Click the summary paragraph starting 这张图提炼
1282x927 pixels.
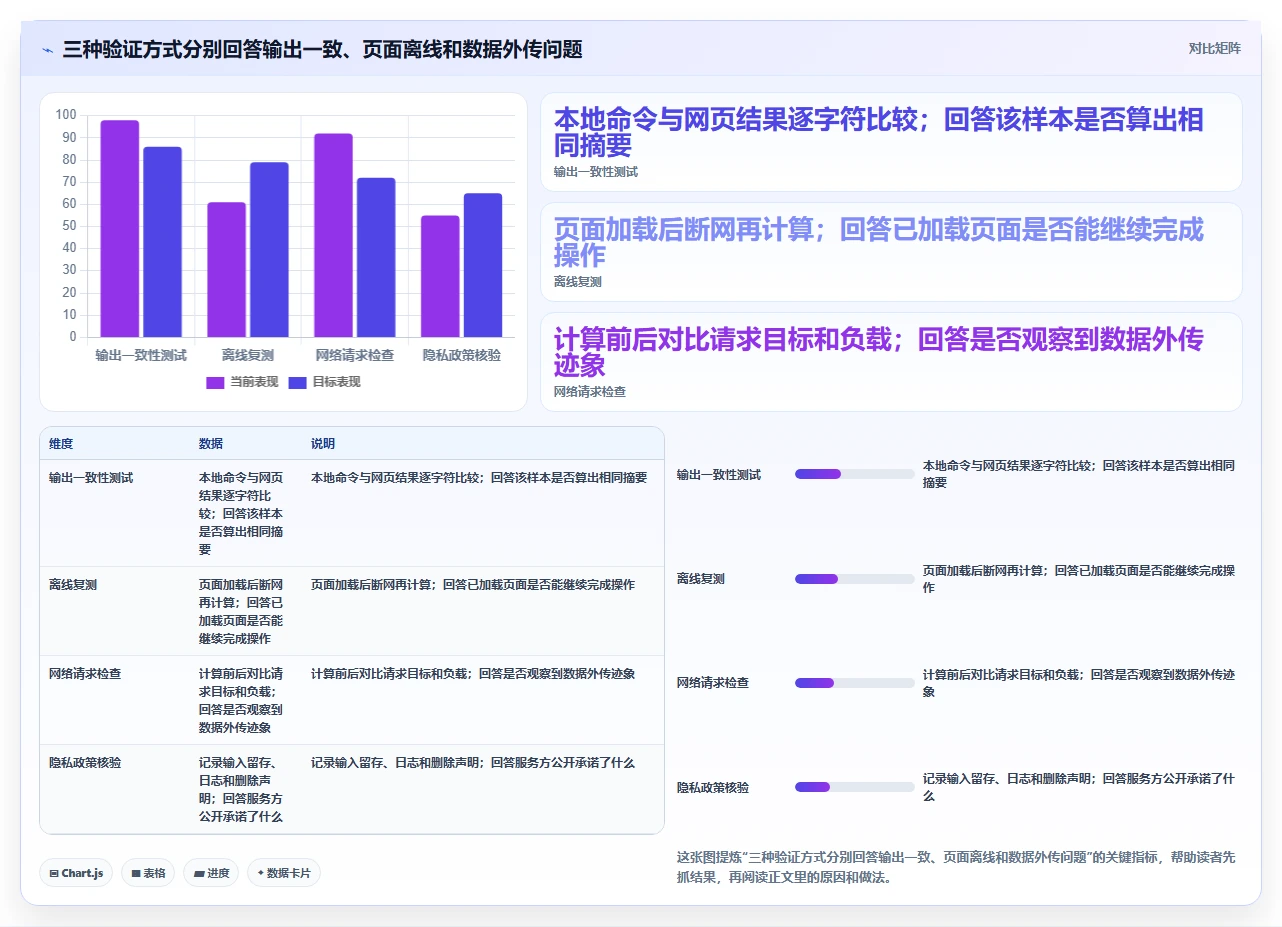coord(956,867)
